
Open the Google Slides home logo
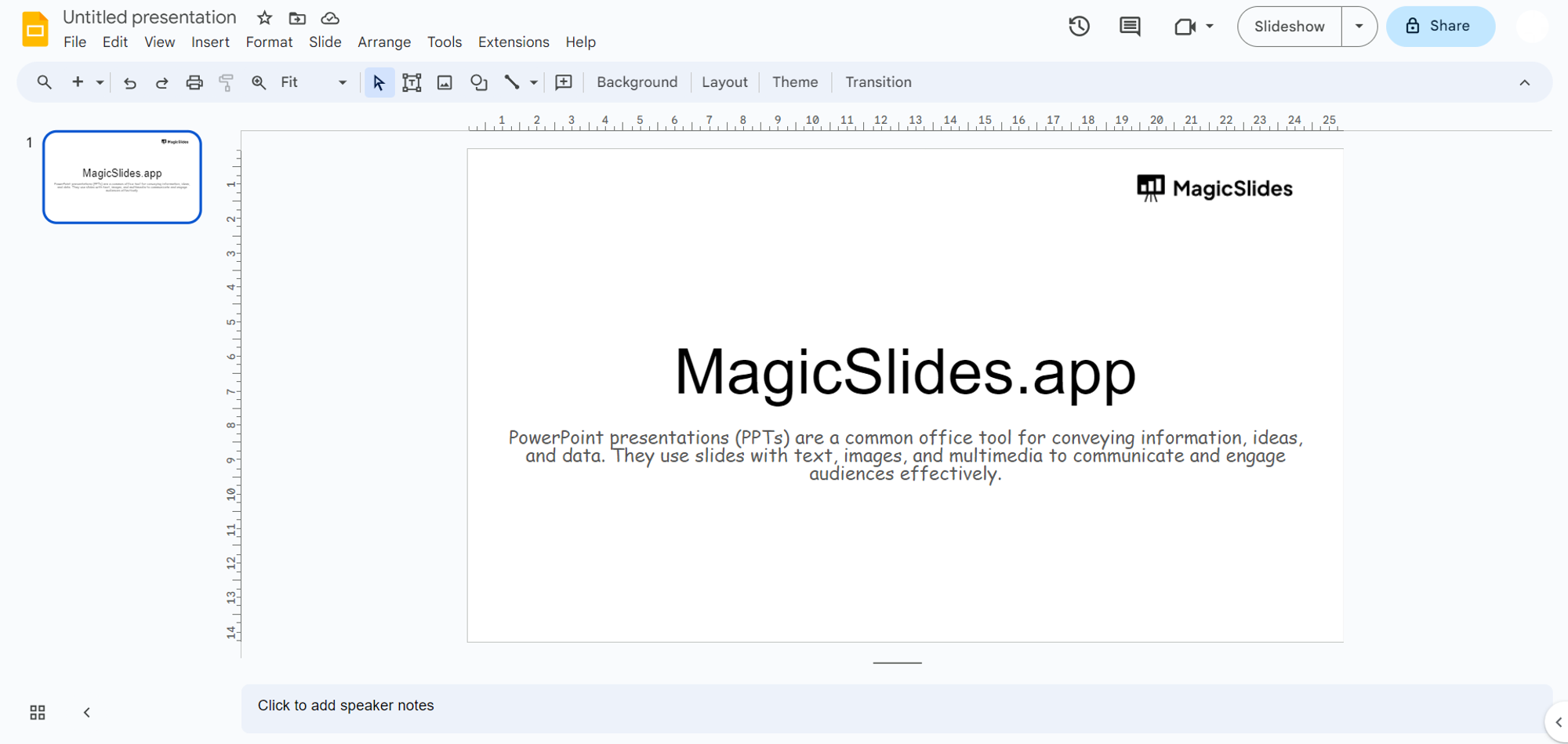pos(34,28)
